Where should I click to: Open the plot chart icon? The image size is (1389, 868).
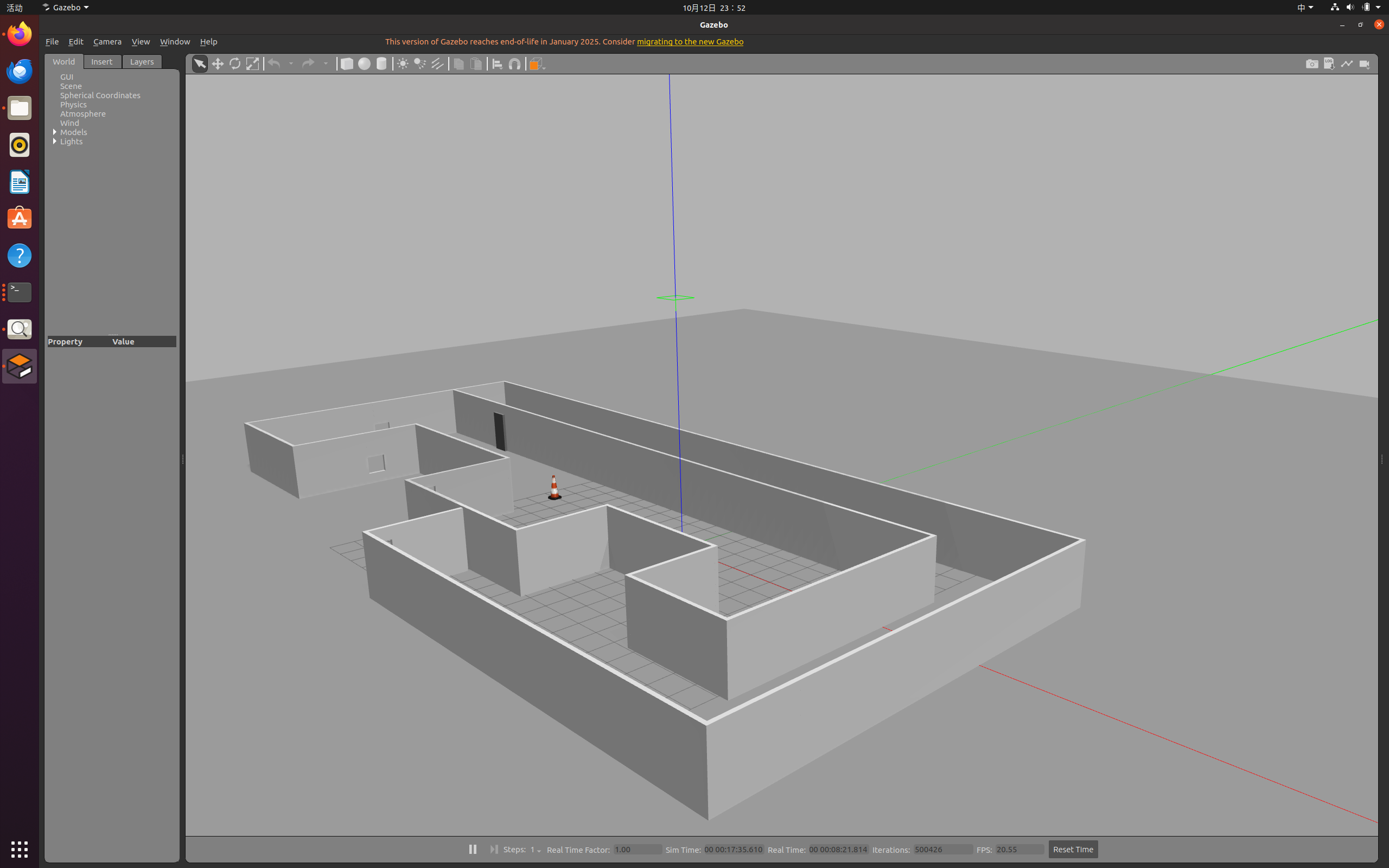1347,63
